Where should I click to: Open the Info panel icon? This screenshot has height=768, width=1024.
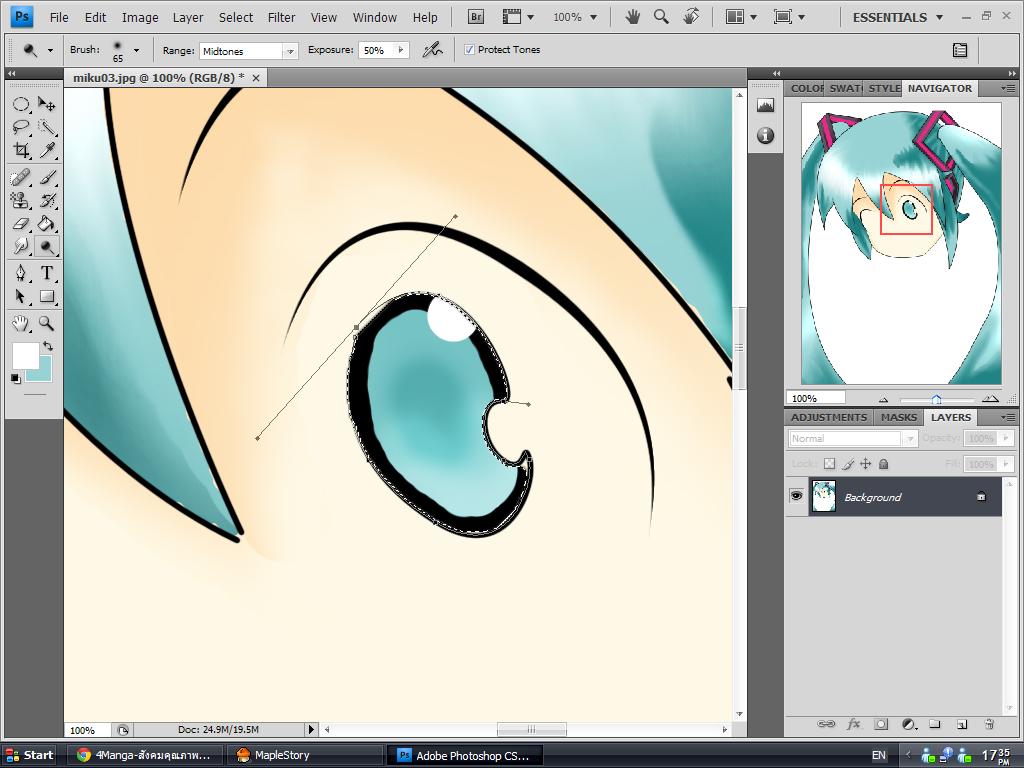[765, 135]
